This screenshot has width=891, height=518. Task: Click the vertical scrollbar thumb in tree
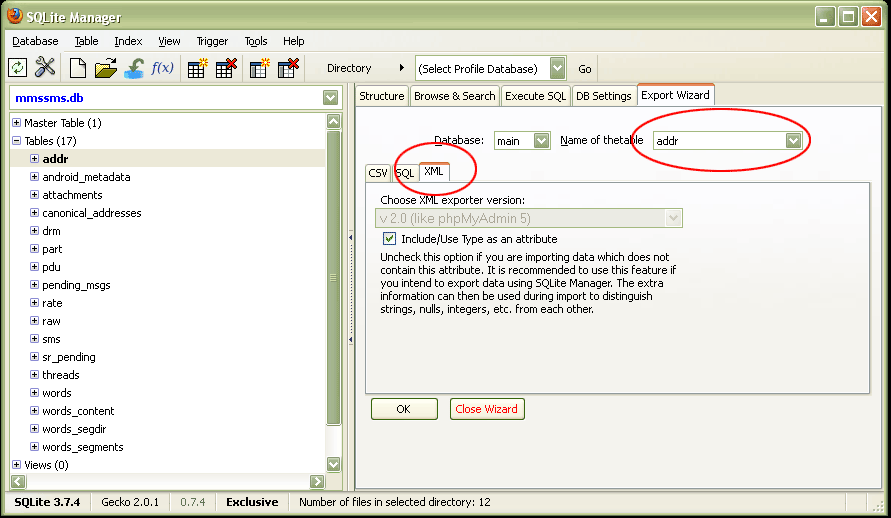[334, 278]
